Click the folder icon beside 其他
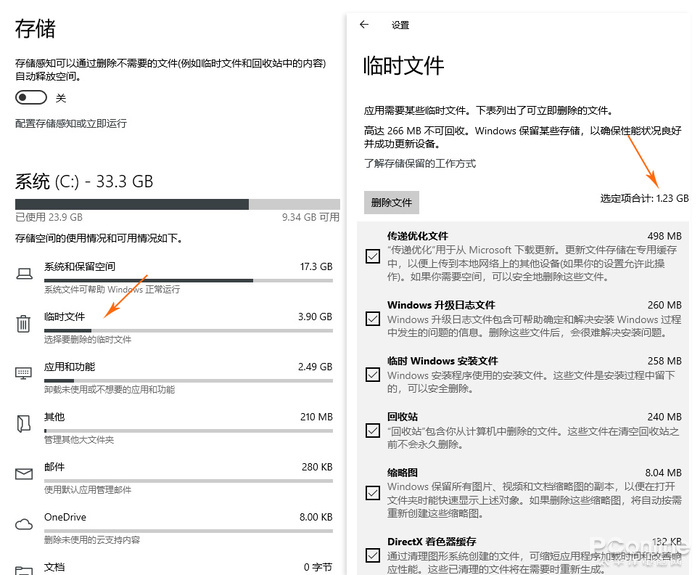Screen dimensions: 700x575 point(24,423)
